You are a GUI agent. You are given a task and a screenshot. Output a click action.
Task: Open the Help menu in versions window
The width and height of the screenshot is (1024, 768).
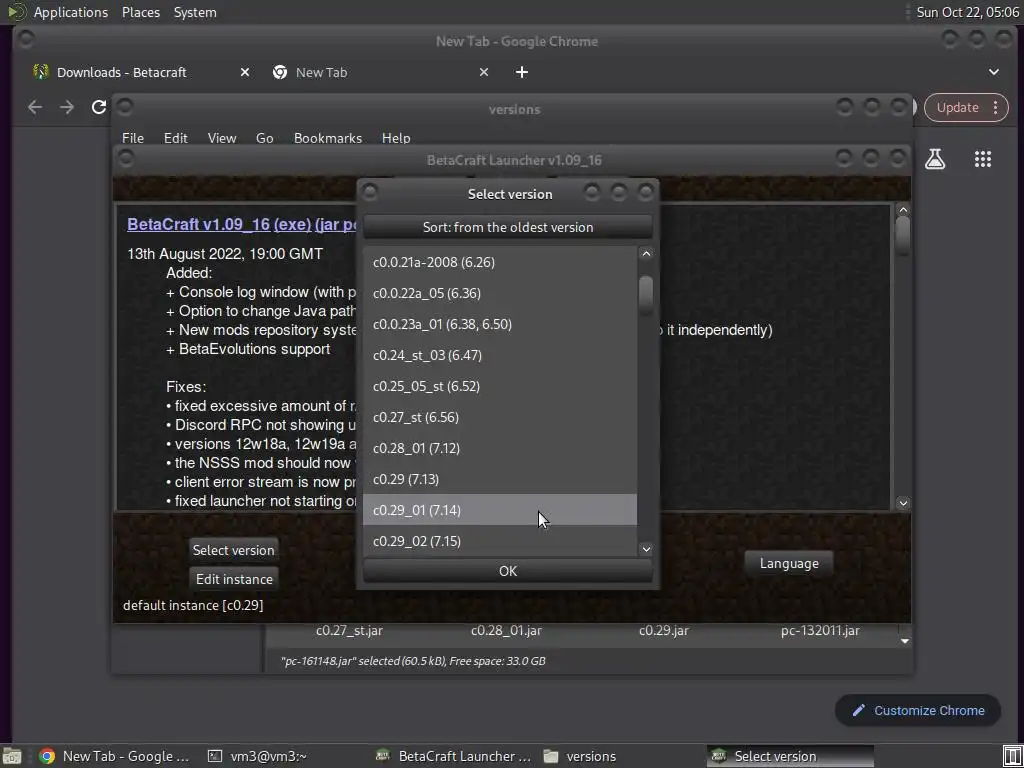point(396,138)
